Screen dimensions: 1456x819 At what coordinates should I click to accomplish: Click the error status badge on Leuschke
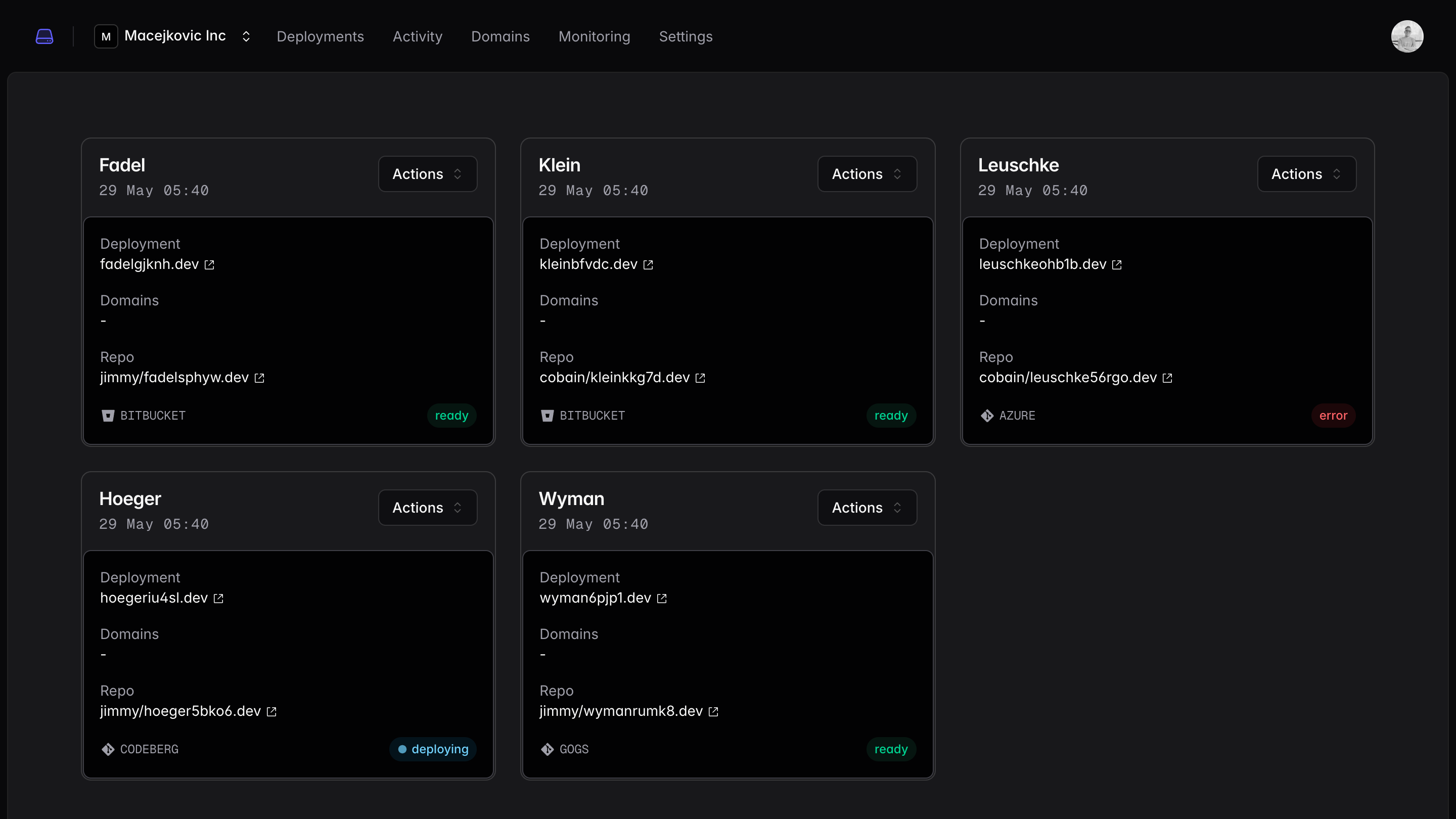[x=1333, y=416]
